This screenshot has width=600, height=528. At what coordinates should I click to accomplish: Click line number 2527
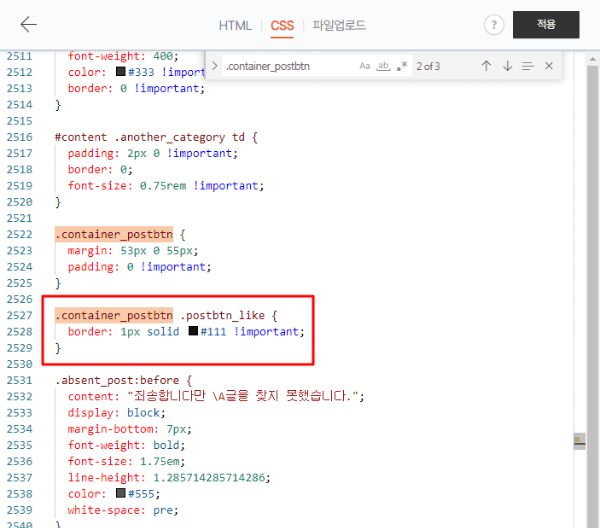tap(20, 315)
